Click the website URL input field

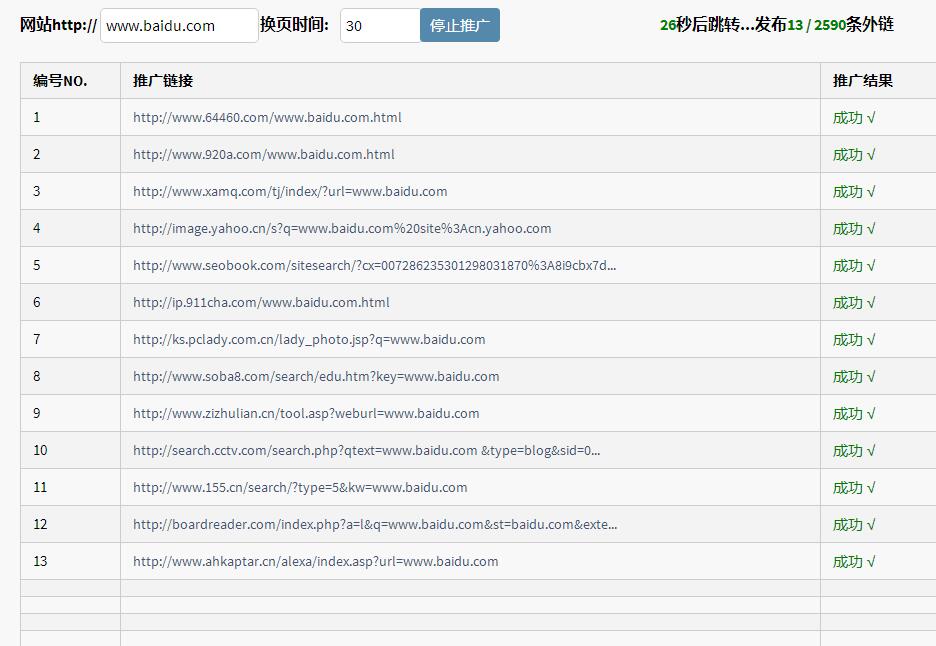(179, 26)
